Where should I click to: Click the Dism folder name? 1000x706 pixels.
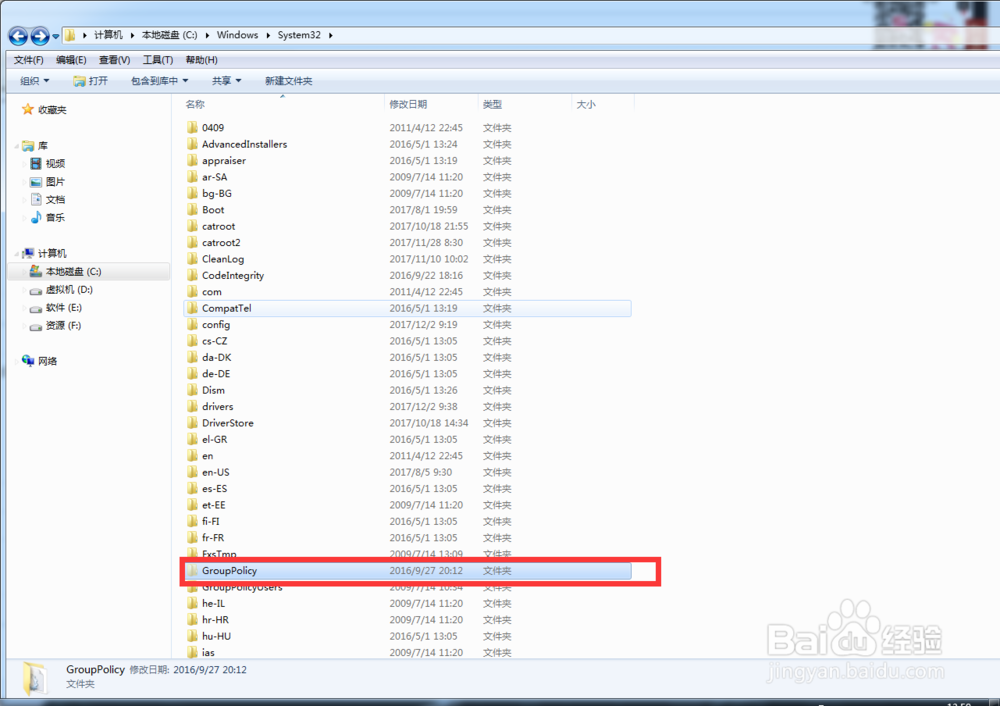213,390
